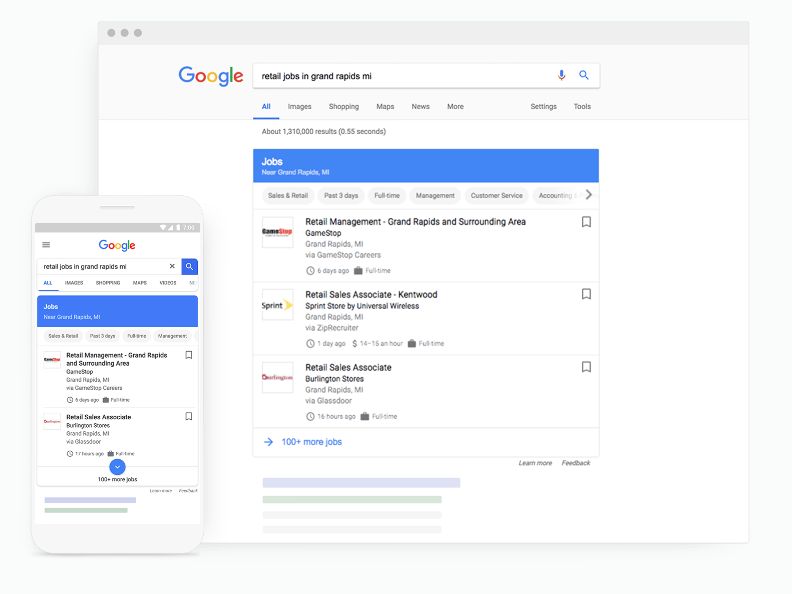Click the desktop Google logo
This screenshot has width=792, height=594.
pos(211,76)
